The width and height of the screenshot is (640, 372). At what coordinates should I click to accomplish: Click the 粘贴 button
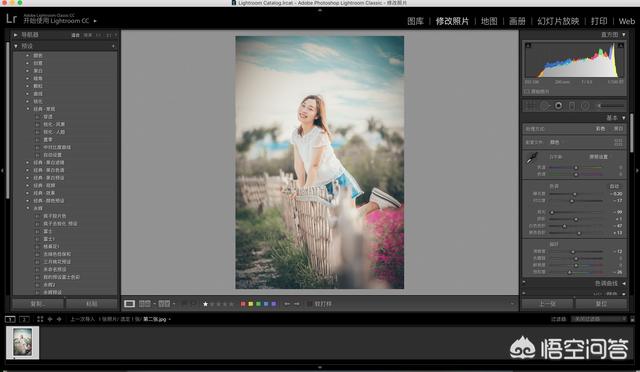[91, 304]
